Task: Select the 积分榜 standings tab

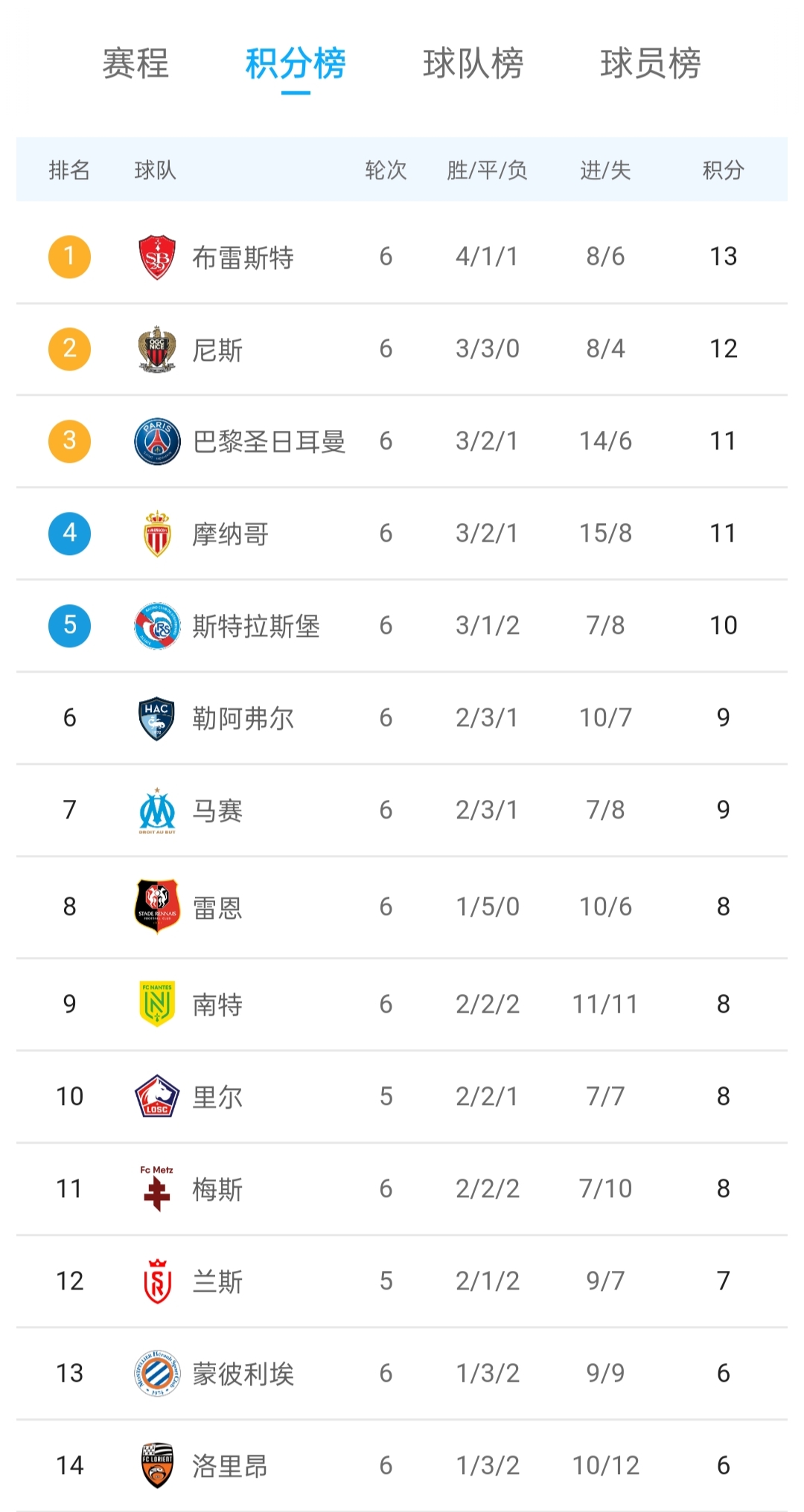Action: pos(296,63)
